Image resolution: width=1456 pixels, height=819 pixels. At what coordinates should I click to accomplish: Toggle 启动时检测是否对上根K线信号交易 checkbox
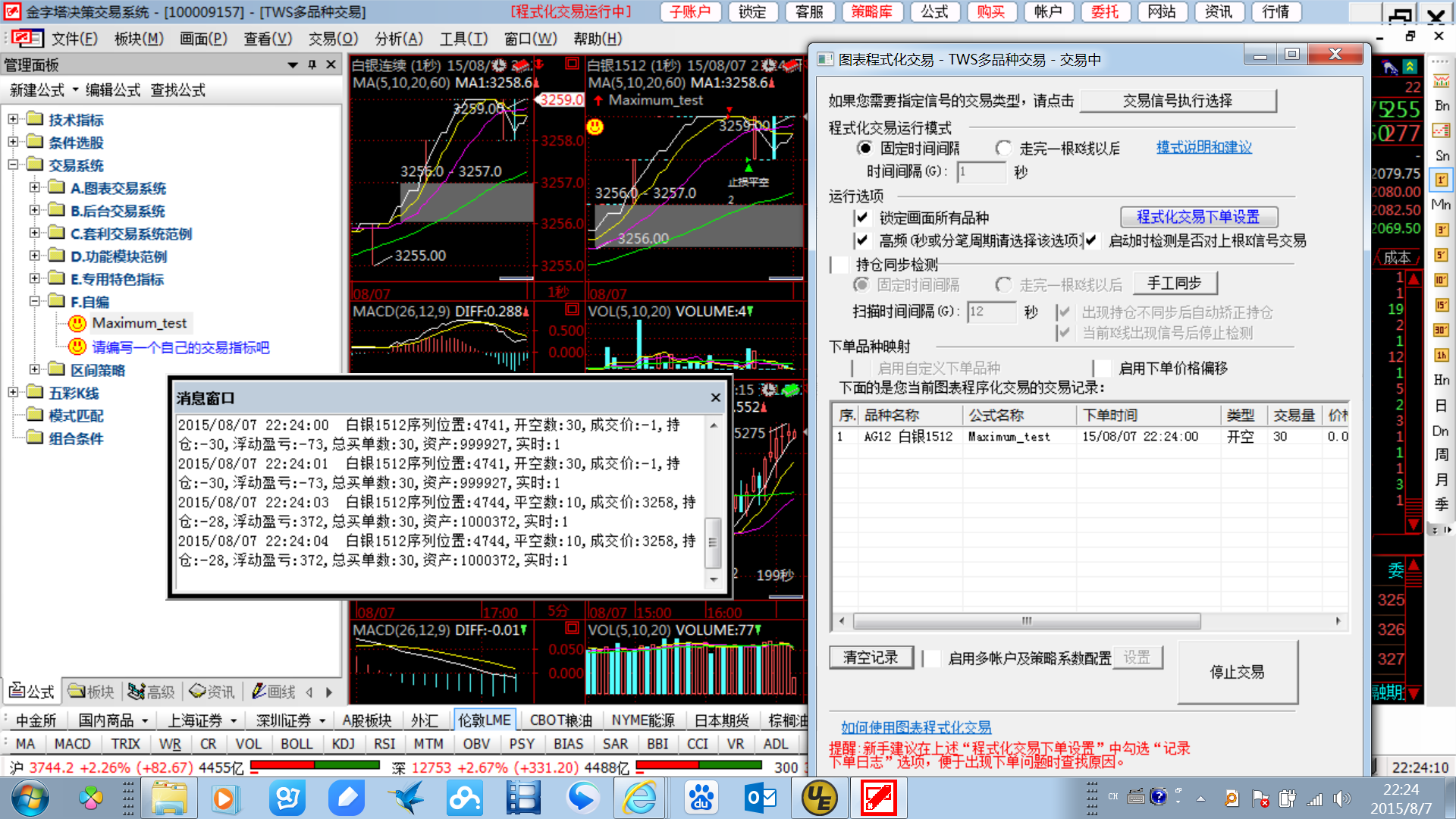[x=1091, y=241]
